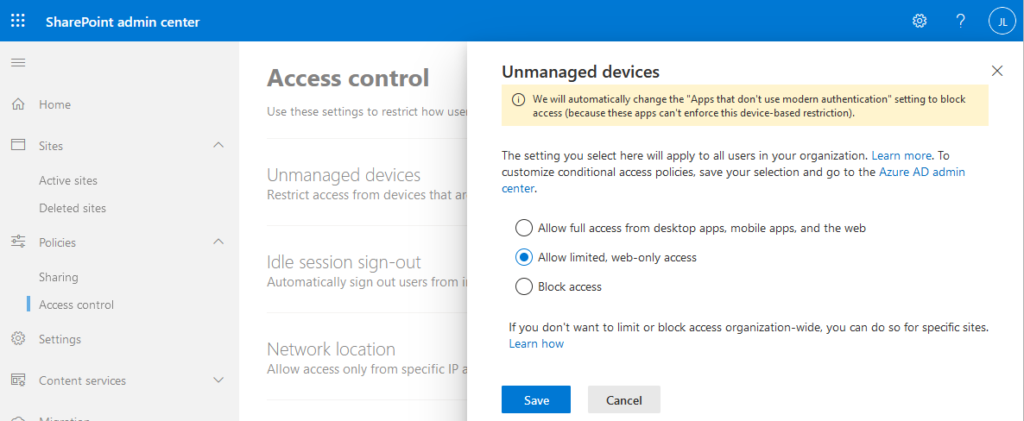
Task: Click the Cancel button
Action: (624, 399)
